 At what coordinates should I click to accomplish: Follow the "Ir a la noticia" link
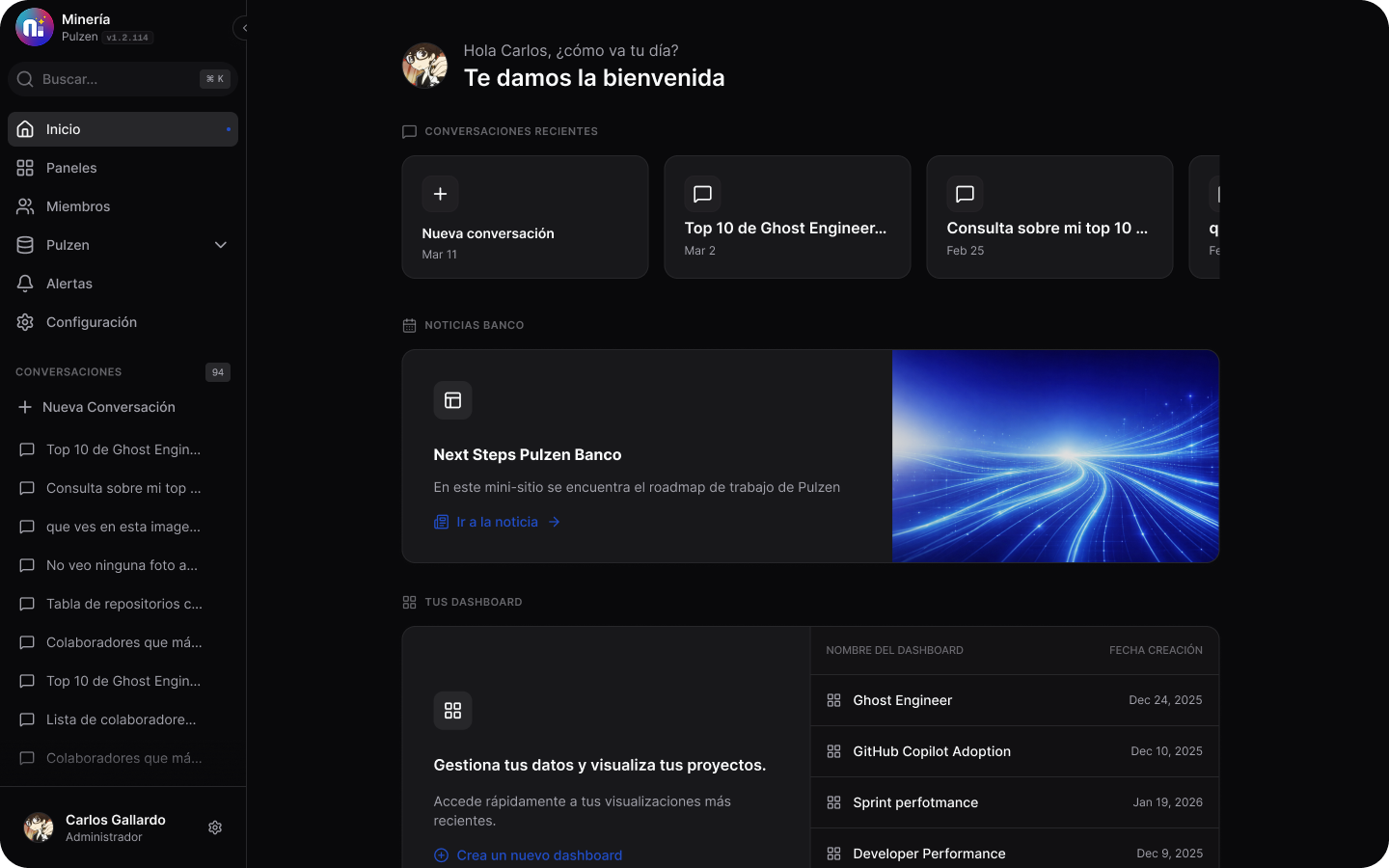[497, 522]
